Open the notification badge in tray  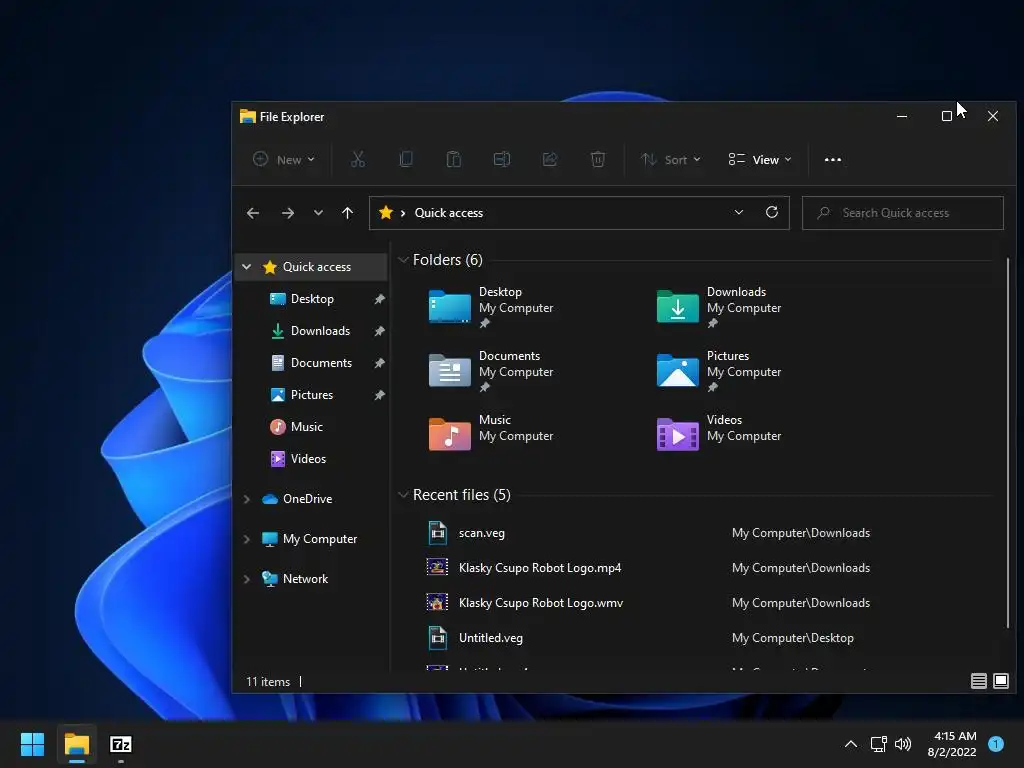click(996, 744)
